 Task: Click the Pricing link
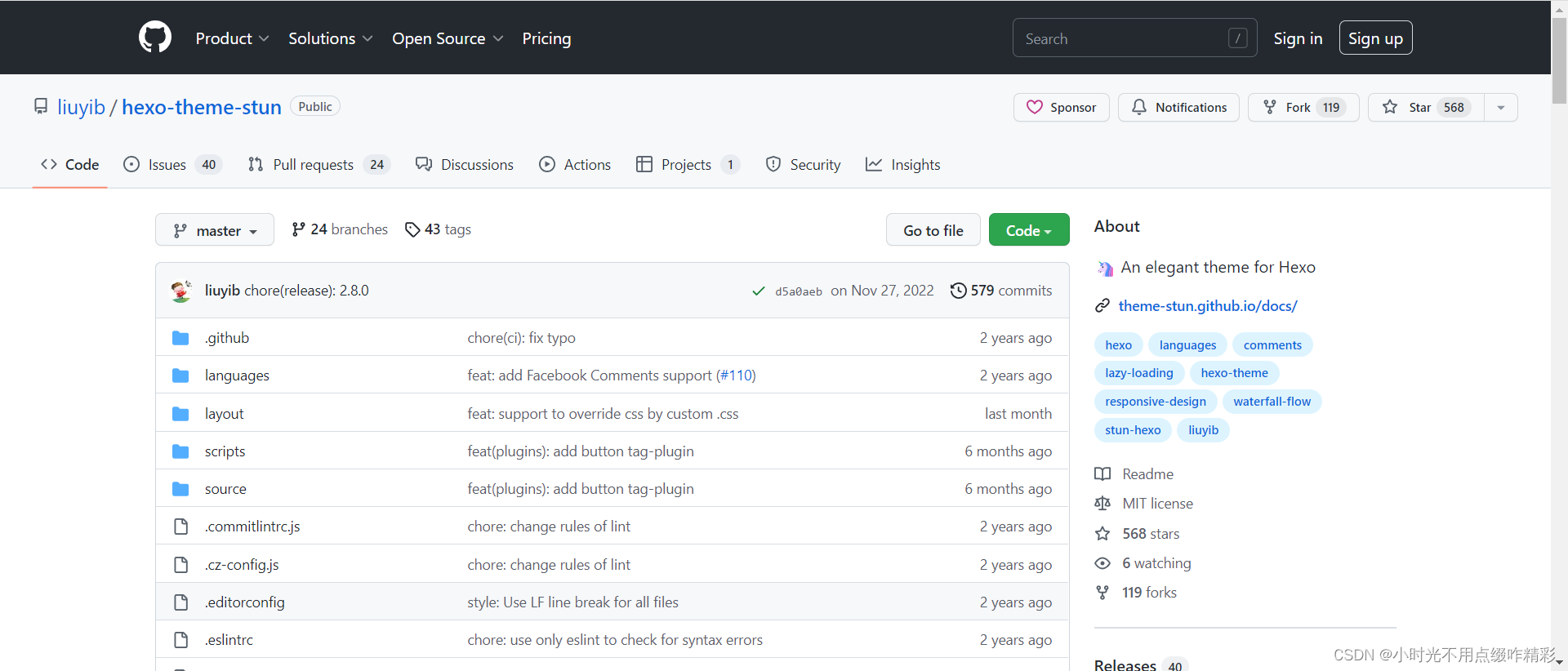click(546, 38)
